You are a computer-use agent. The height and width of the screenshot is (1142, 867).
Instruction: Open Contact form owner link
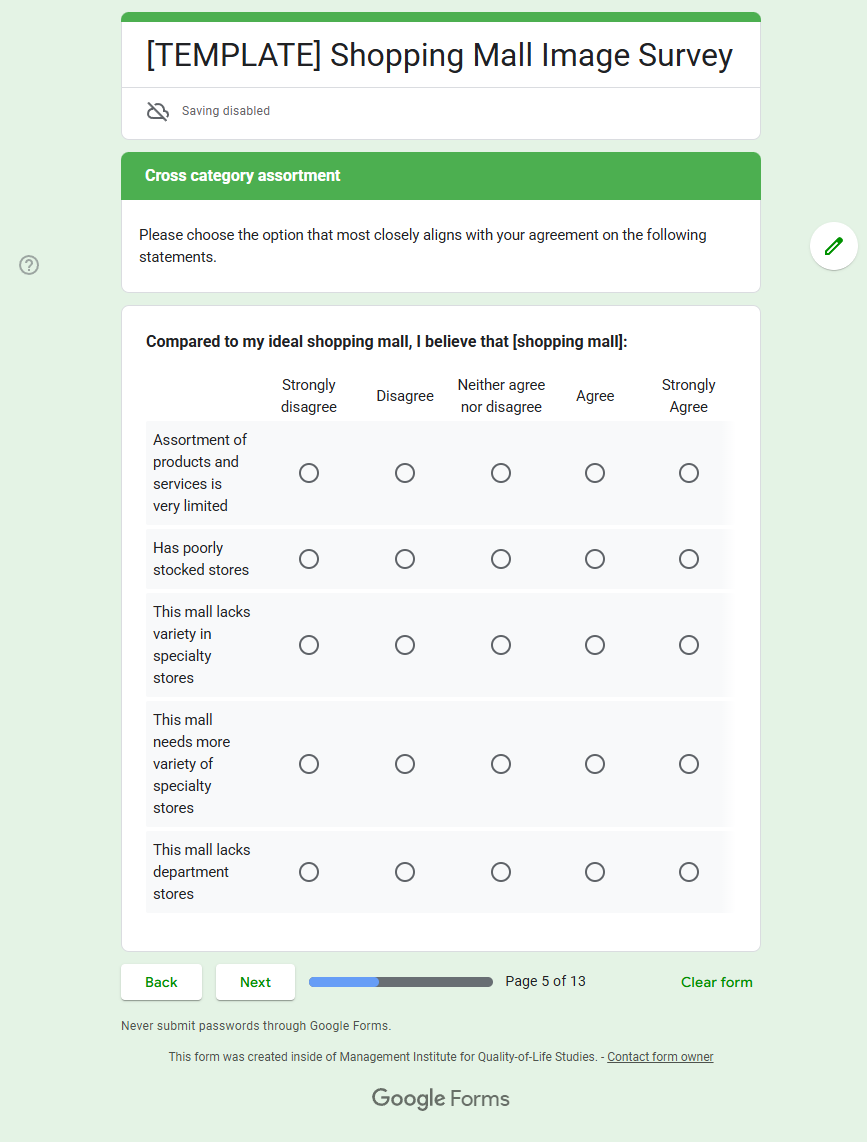pos(660,1057)
